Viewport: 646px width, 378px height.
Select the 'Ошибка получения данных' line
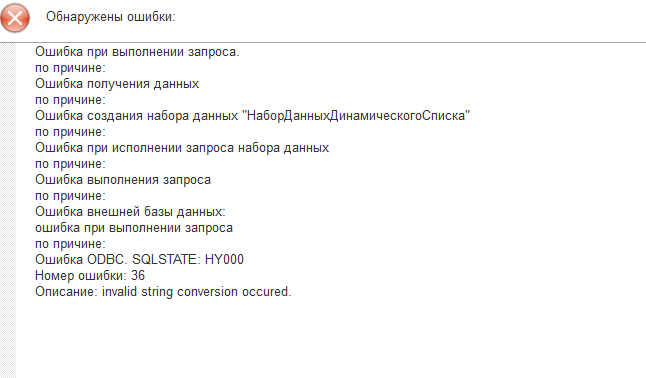click(x=117, y=84)
